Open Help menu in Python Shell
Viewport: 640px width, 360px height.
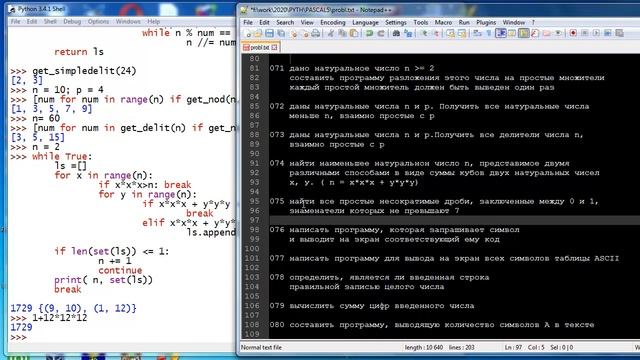[x=153, y=22]
